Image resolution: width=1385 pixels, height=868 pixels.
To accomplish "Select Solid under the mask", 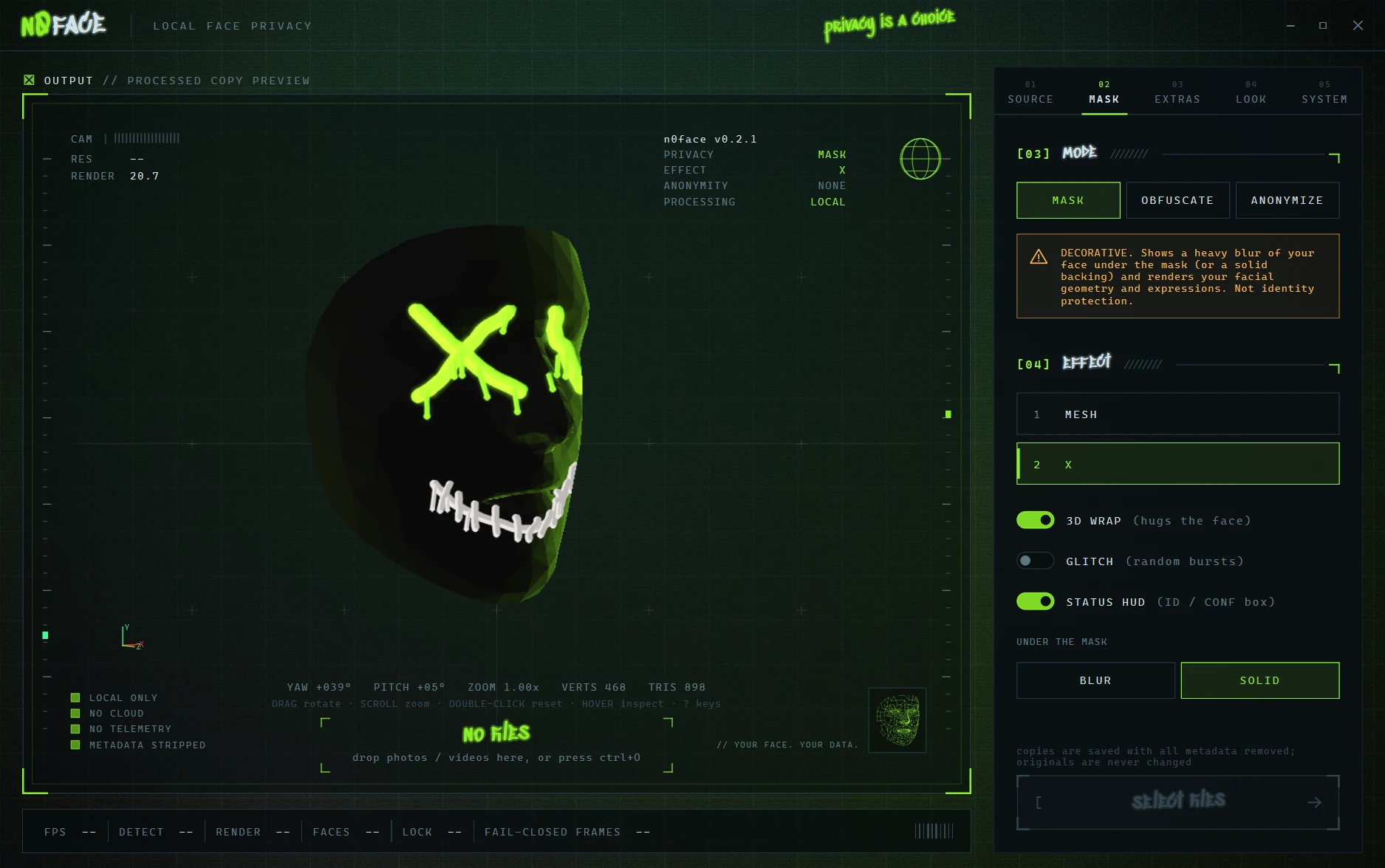I will coord(1259,680).
